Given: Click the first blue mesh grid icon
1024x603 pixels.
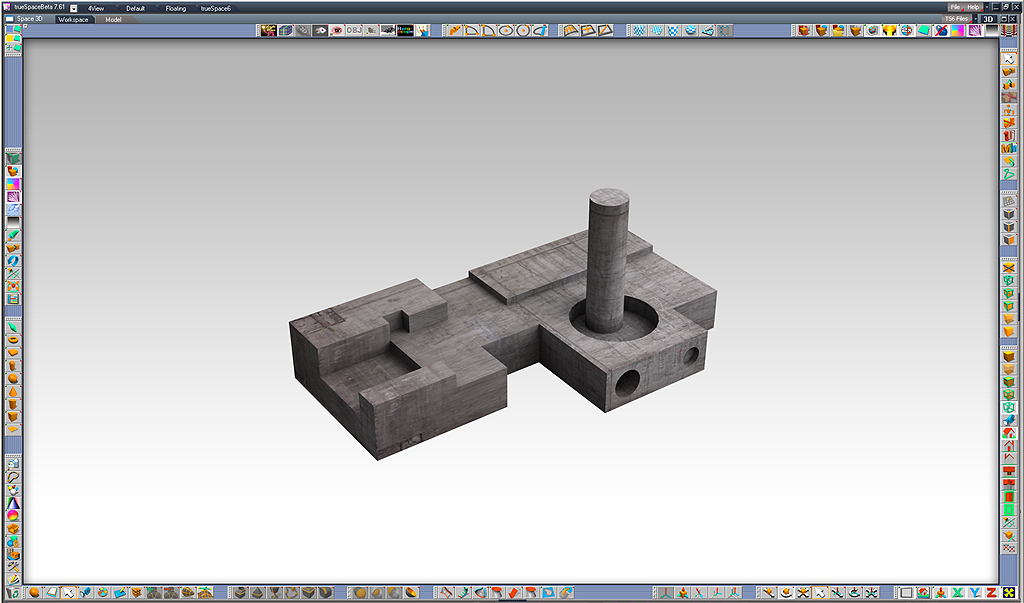Looking at the screenshot, I should tap(640, 30).
